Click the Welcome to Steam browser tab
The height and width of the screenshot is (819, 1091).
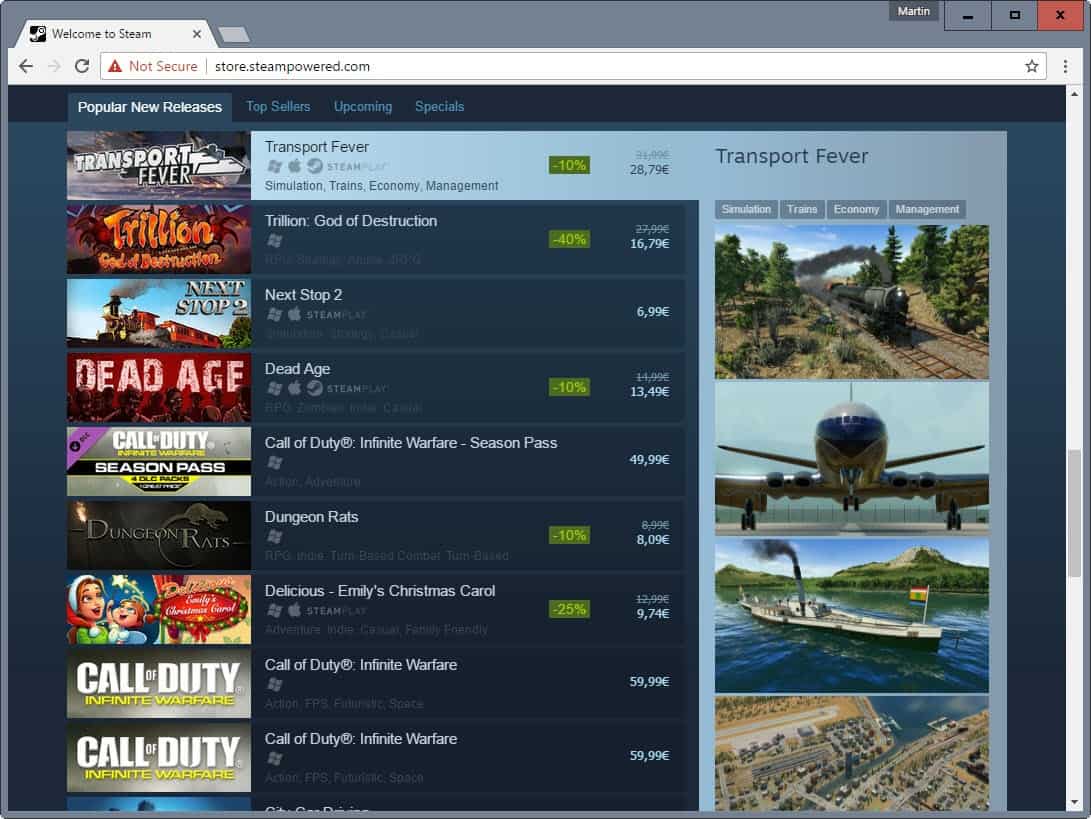[116, 33]
